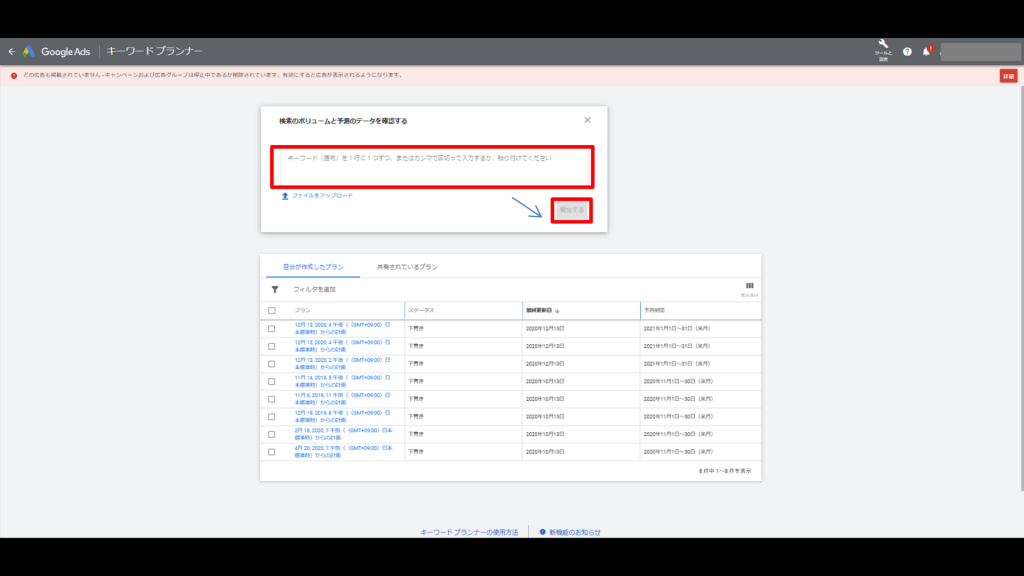1024x576 pixels.
Task: Click the red alert icon in banner
Action: (x=14, y=75)
